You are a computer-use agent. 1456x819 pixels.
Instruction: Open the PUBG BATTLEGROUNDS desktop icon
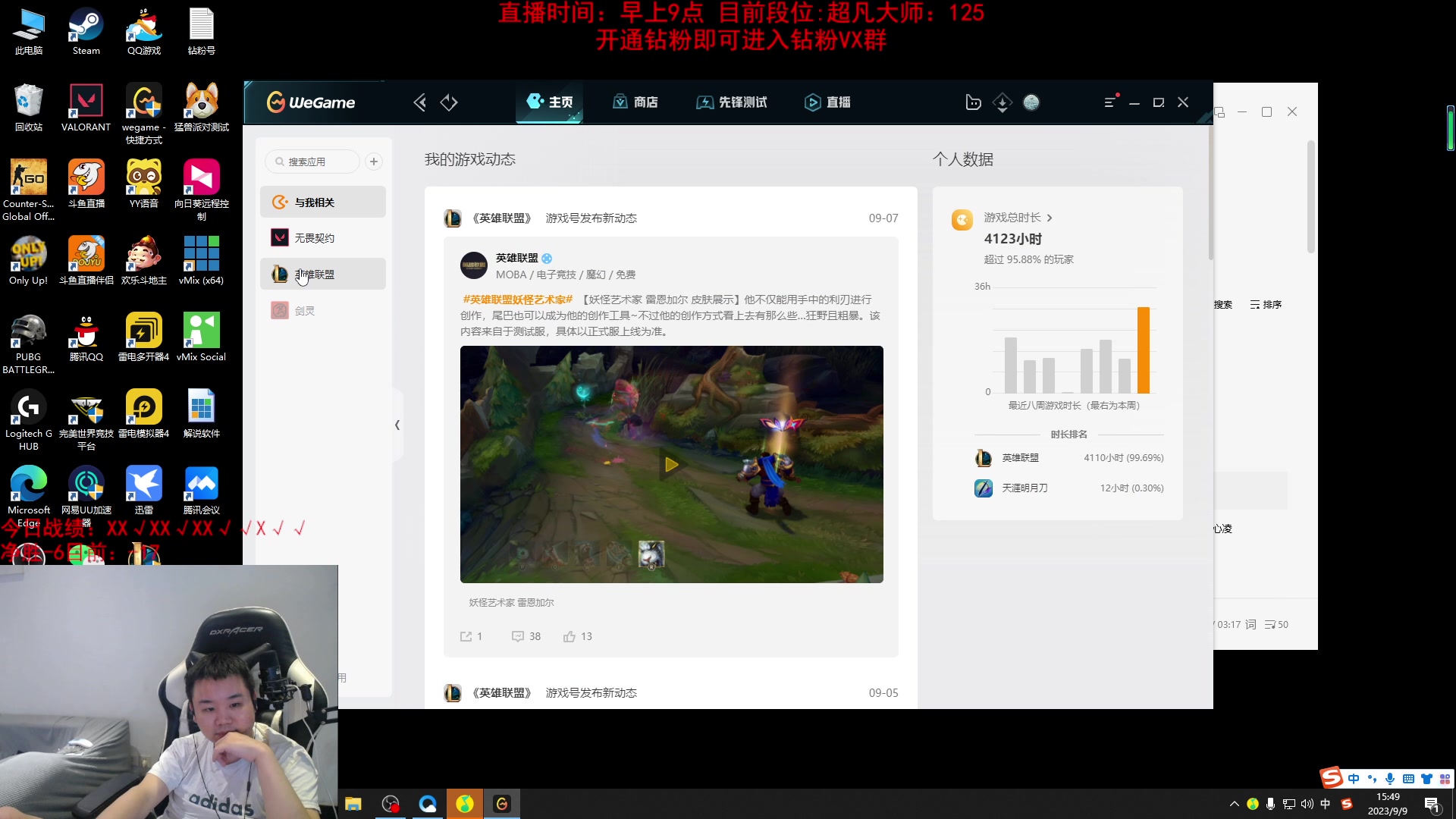point(29,343)
